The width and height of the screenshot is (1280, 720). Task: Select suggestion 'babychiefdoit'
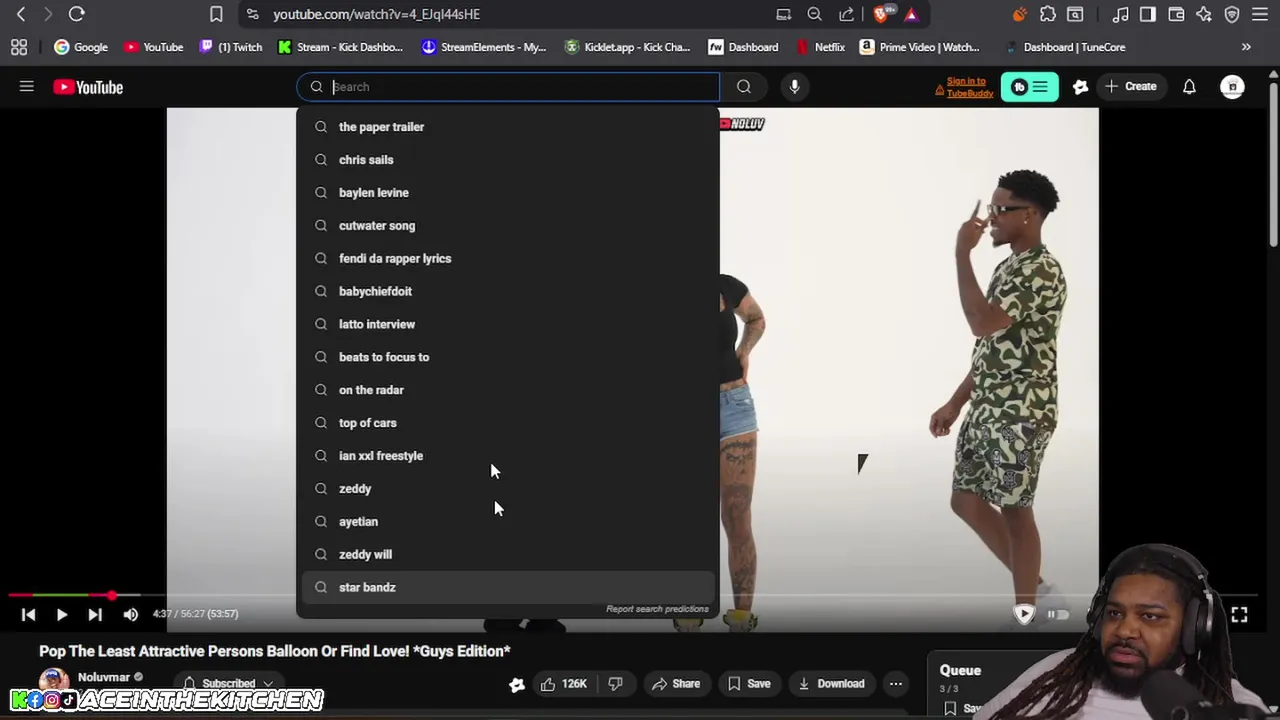(508, 291)
